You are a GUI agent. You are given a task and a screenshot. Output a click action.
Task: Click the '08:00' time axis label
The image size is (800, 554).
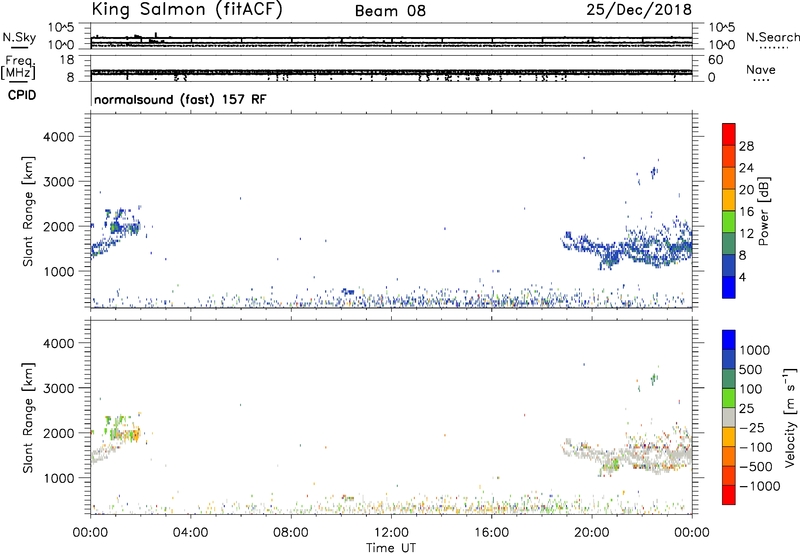coord(291,533)
